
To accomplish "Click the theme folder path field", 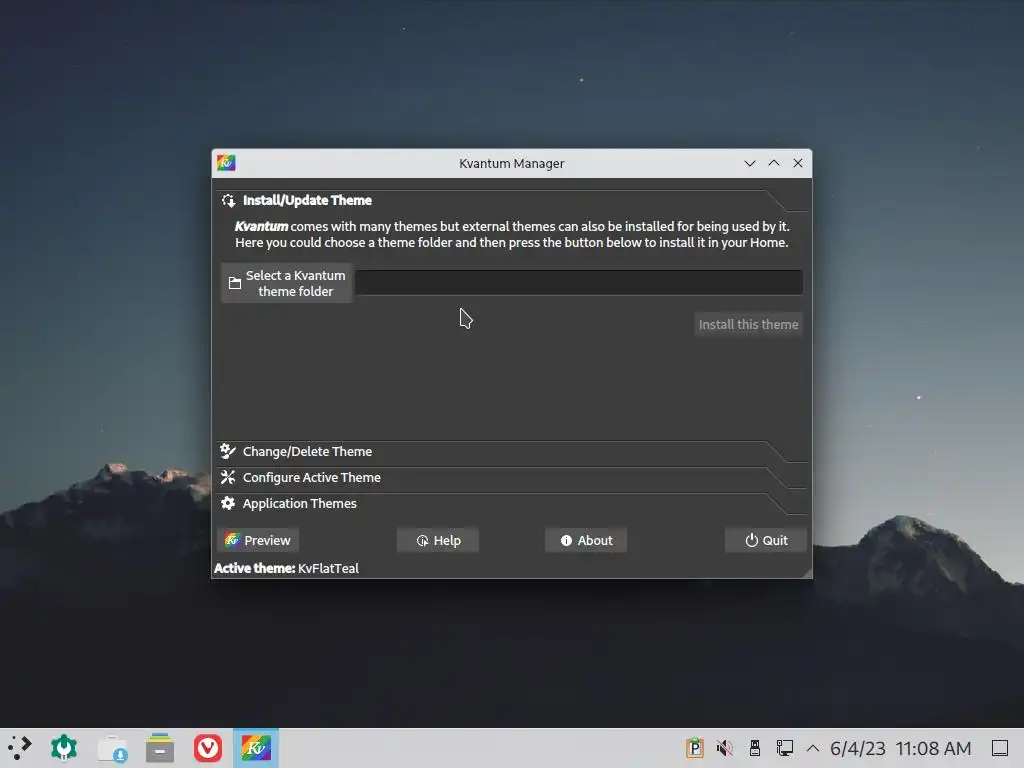I will pos(579,283).
